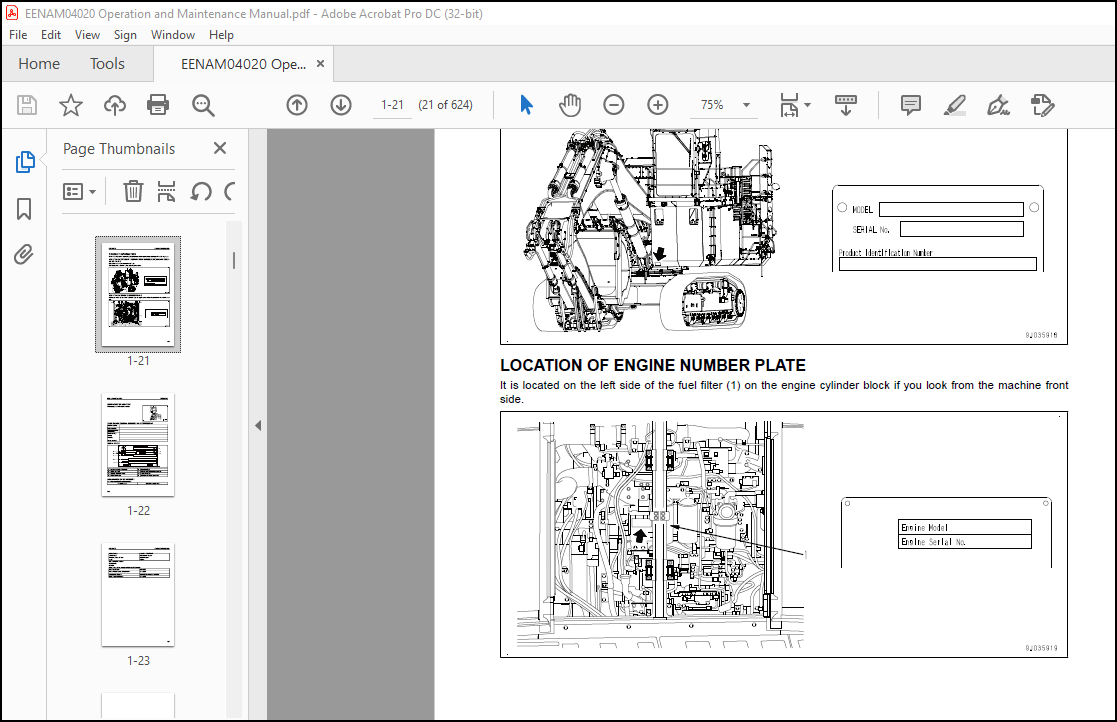
Task: Zoom in with the plus circle
Action: 658,105
